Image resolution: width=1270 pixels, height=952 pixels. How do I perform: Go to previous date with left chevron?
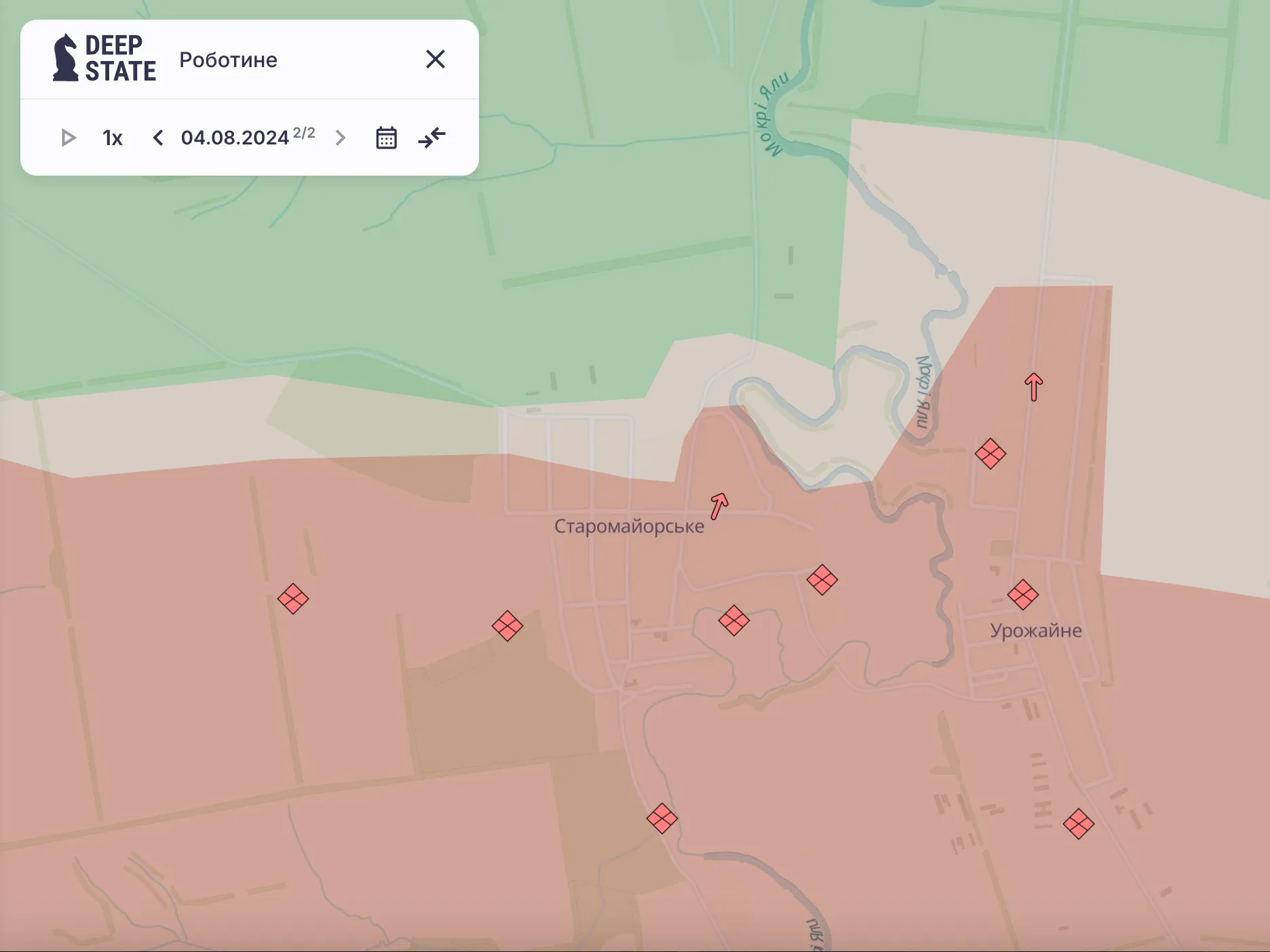tap(158, 138)
